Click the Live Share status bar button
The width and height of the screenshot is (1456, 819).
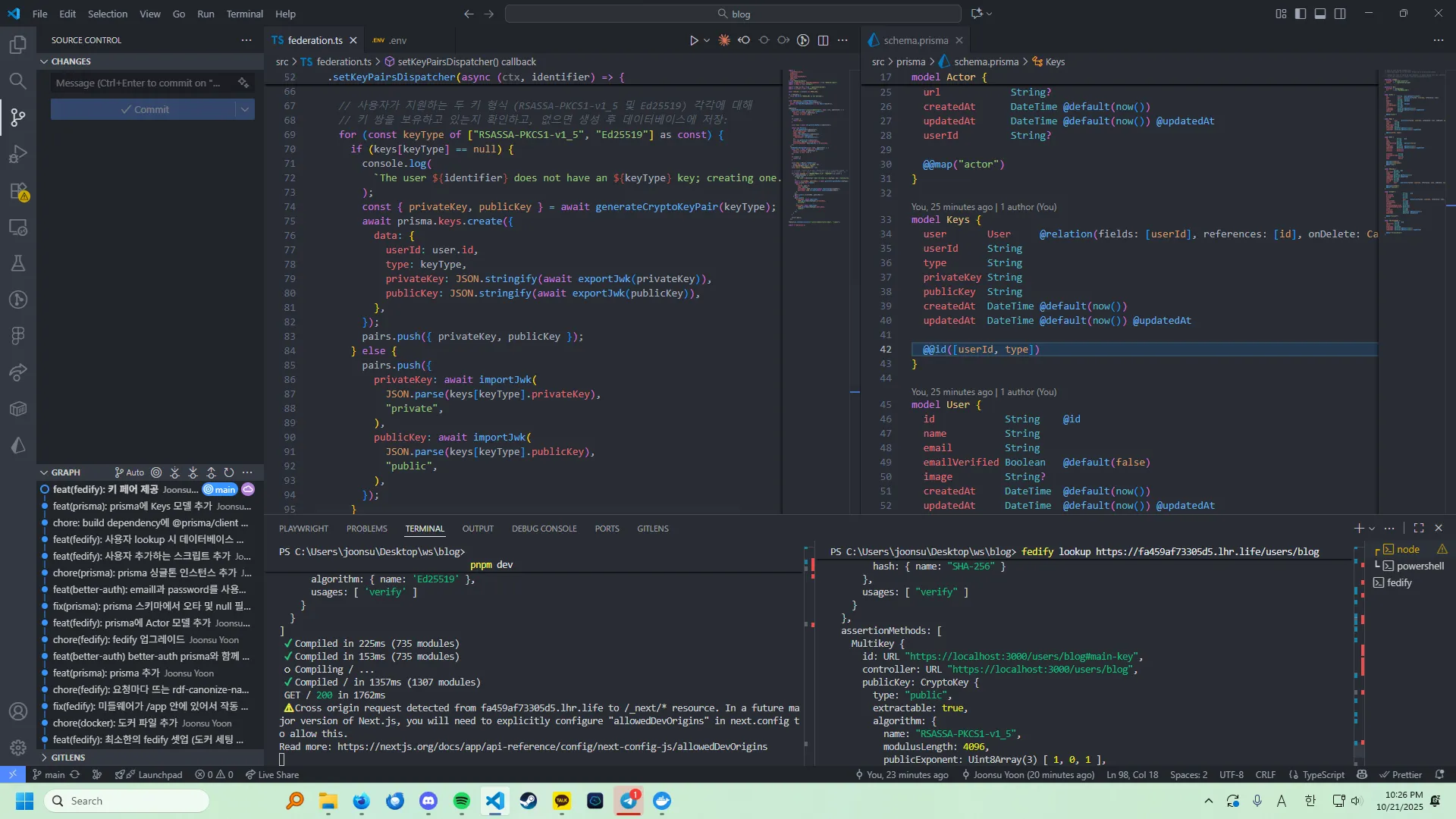point(272,775)
